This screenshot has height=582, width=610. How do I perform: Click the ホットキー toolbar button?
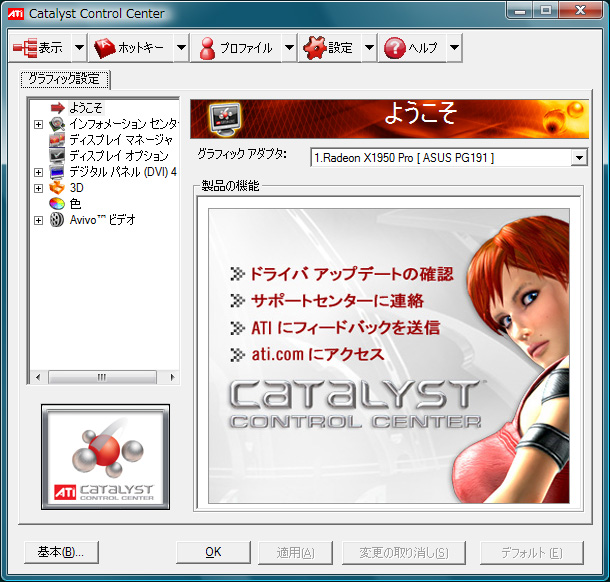pyautogui.click(x=131, y=48)
